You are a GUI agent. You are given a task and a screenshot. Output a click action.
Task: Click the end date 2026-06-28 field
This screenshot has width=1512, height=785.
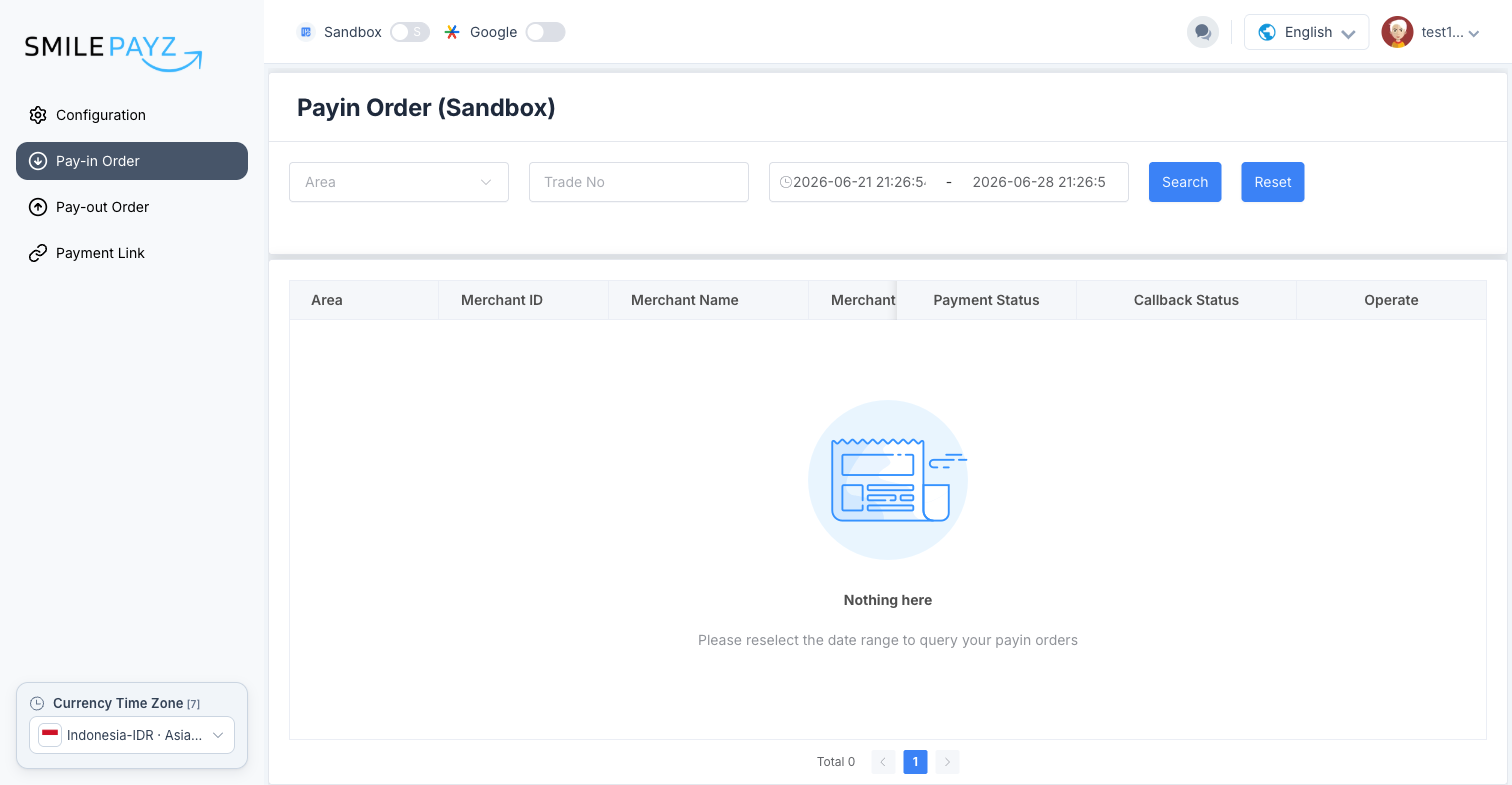pyautogui.click(x=1039, y=182)
